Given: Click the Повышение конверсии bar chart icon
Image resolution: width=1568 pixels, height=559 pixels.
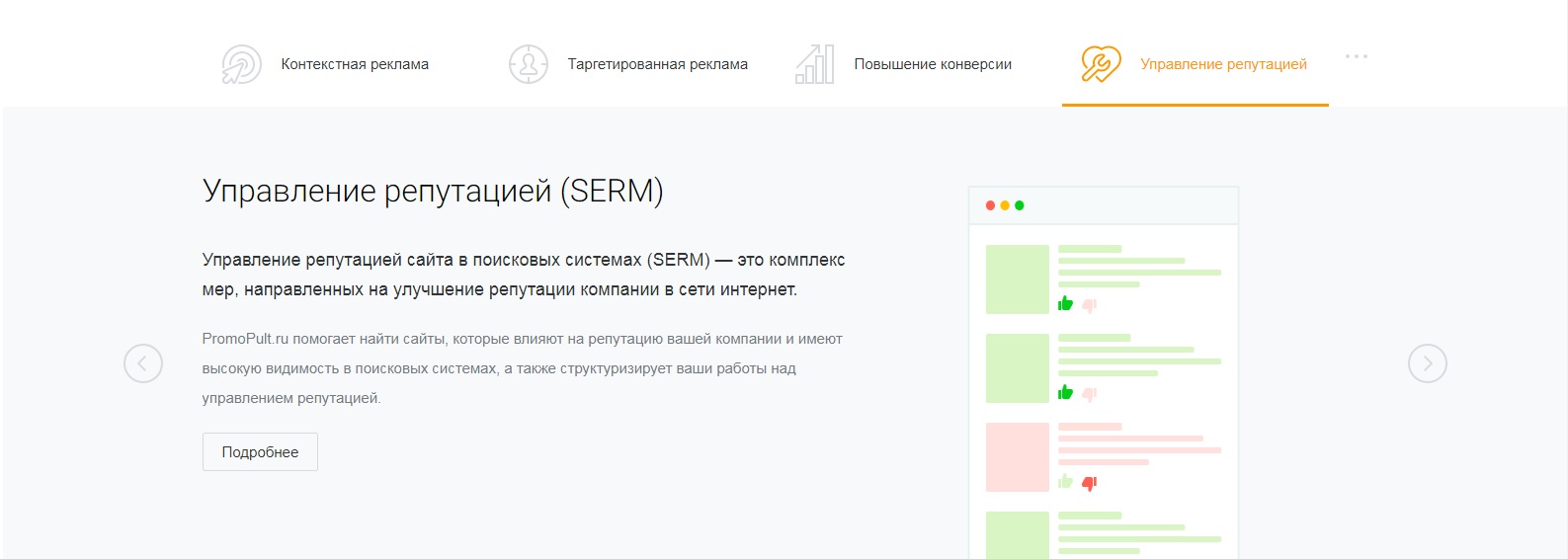Looking at the screenshot, I should tap(814, 64).
